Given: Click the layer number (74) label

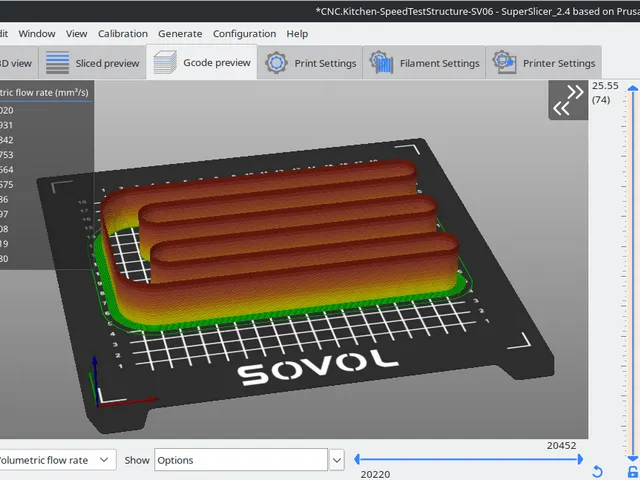Looking at the screenshot, I should pyautogui.click(x=601, y=100).
